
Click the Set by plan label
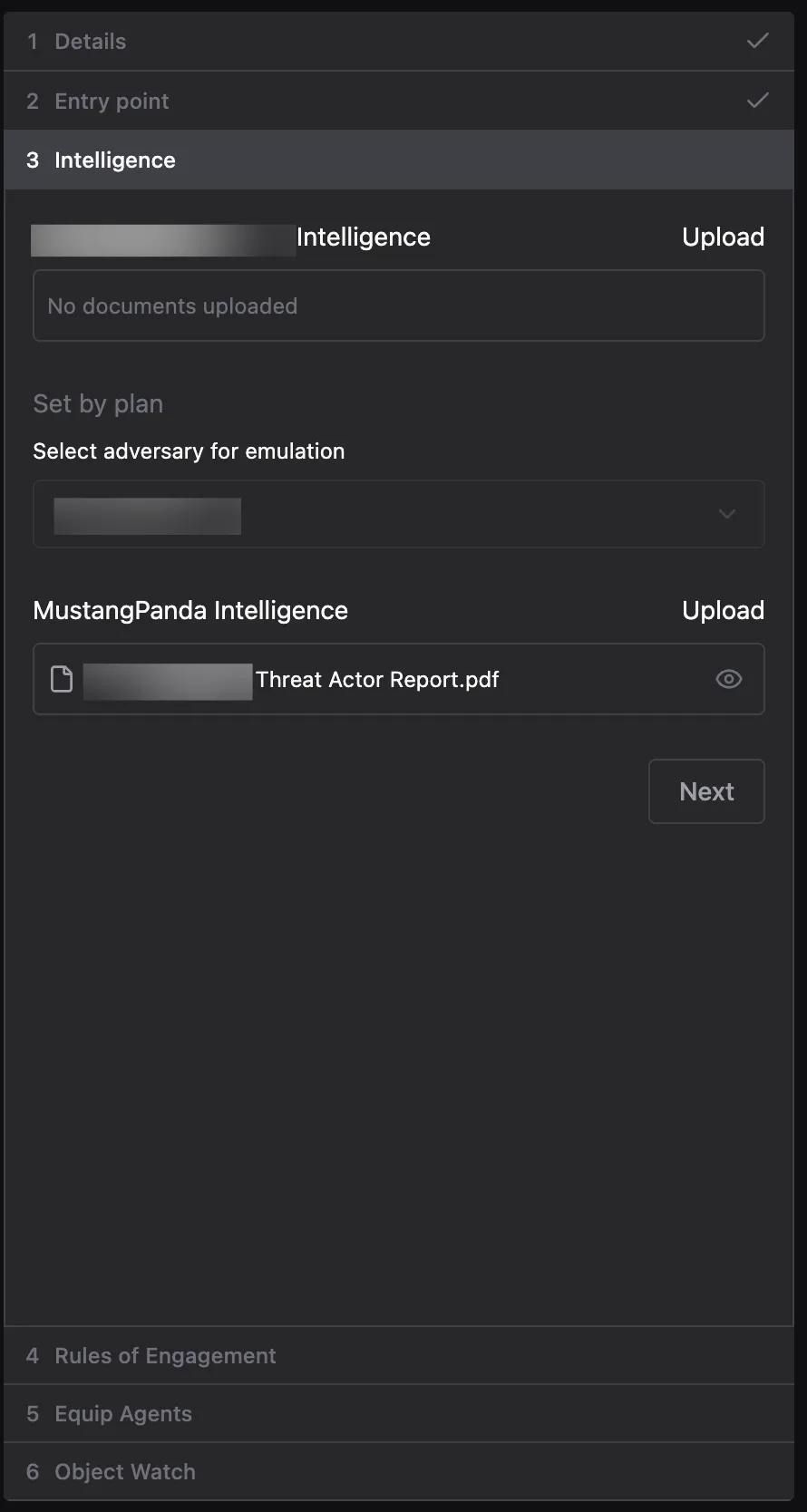click(x=98, y=403)
